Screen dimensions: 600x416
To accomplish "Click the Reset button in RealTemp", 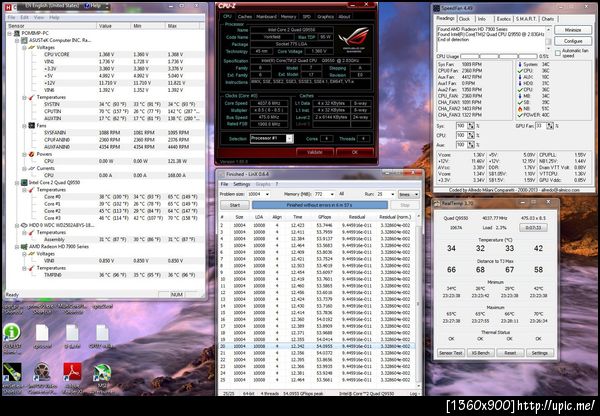I will pos(510,353).
